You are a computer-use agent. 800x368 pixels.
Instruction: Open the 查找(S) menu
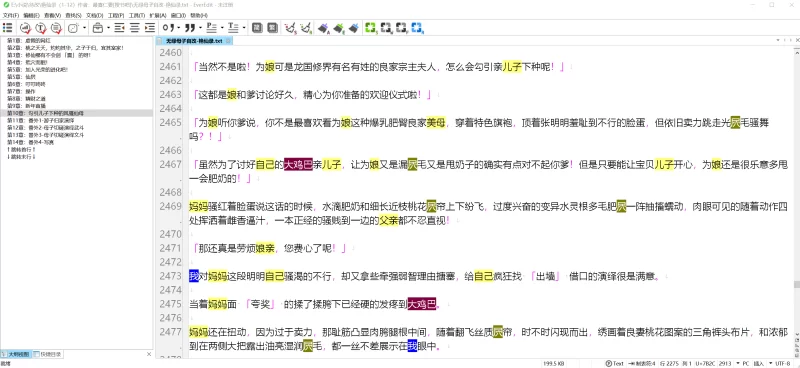(x=73, y=15)
